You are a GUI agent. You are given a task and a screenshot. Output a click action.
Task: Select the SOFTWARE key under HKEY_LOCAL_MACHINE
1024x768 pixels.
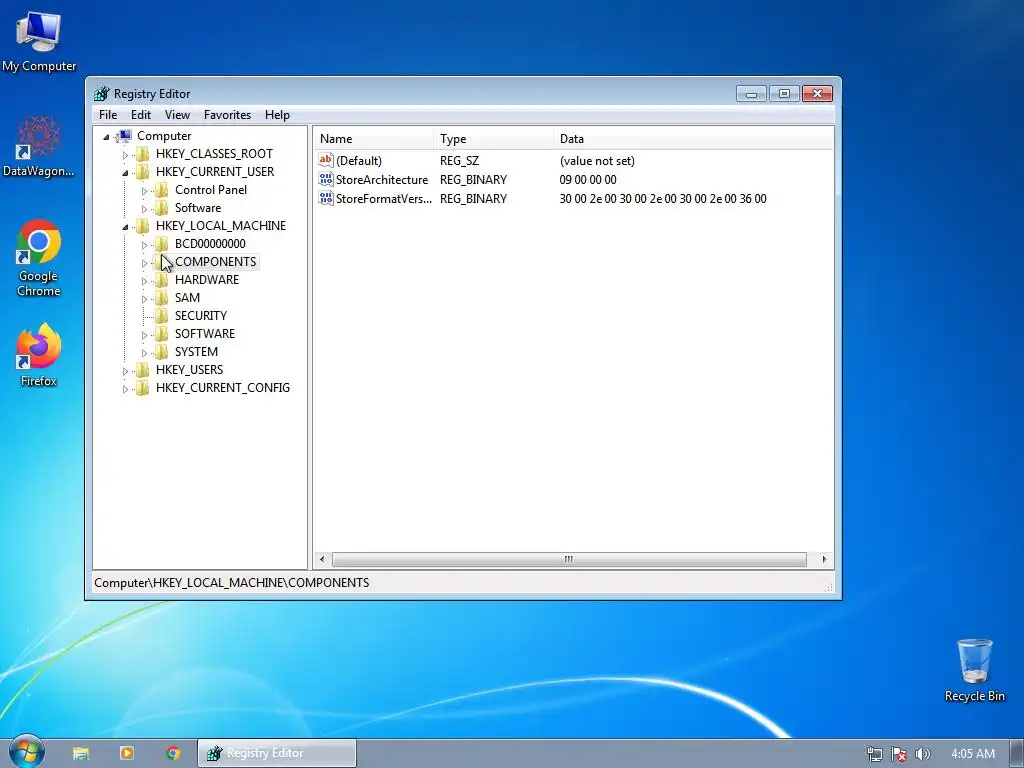204,334
